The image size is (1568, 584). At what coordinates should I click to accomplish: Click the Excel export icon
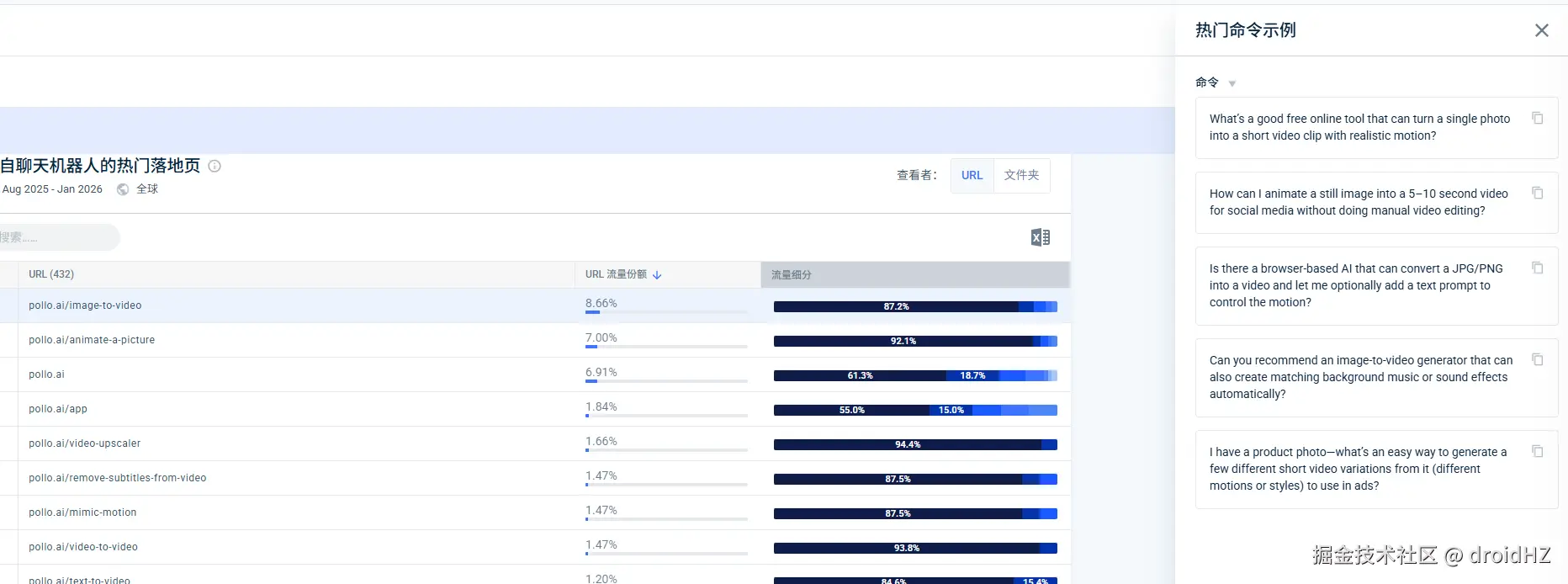(1041, 237)
